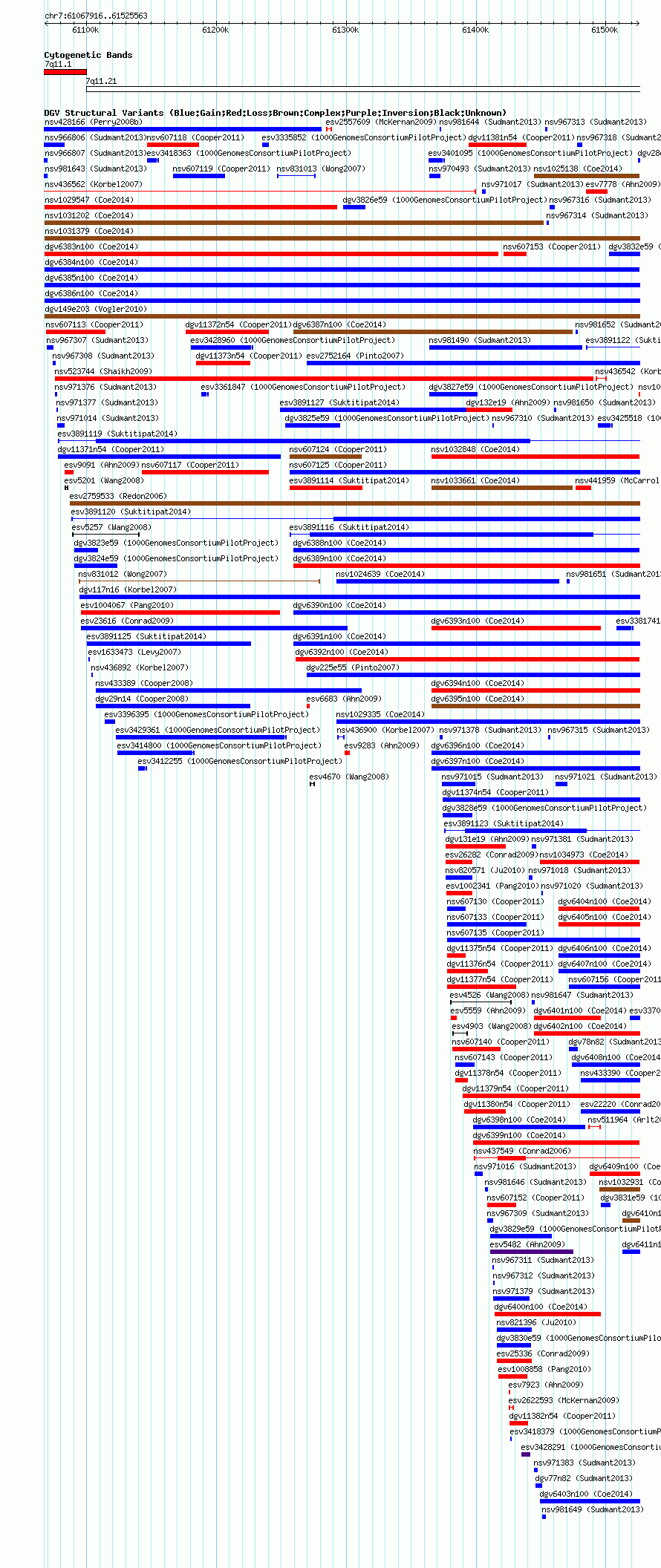Screen dimensions: 661x1568
Task: Click the nsv971383 (Sudmant2013) label
Action: [585, 1463]
